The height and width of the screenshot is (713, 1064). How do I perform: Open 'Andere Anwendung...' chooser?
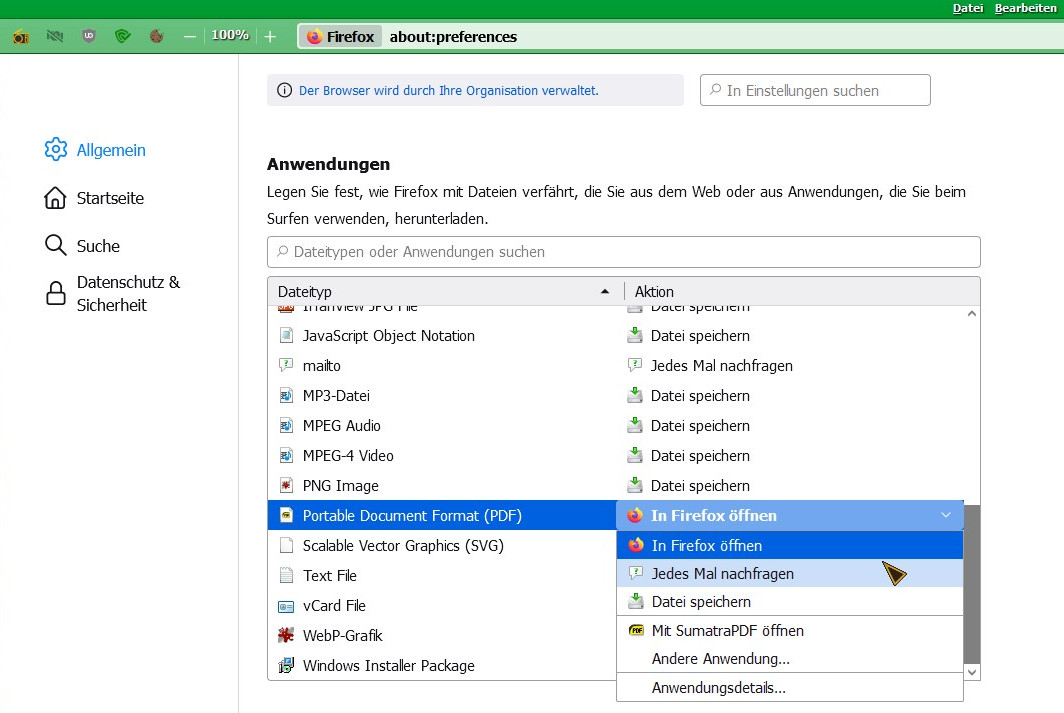[x=720, y=659]
